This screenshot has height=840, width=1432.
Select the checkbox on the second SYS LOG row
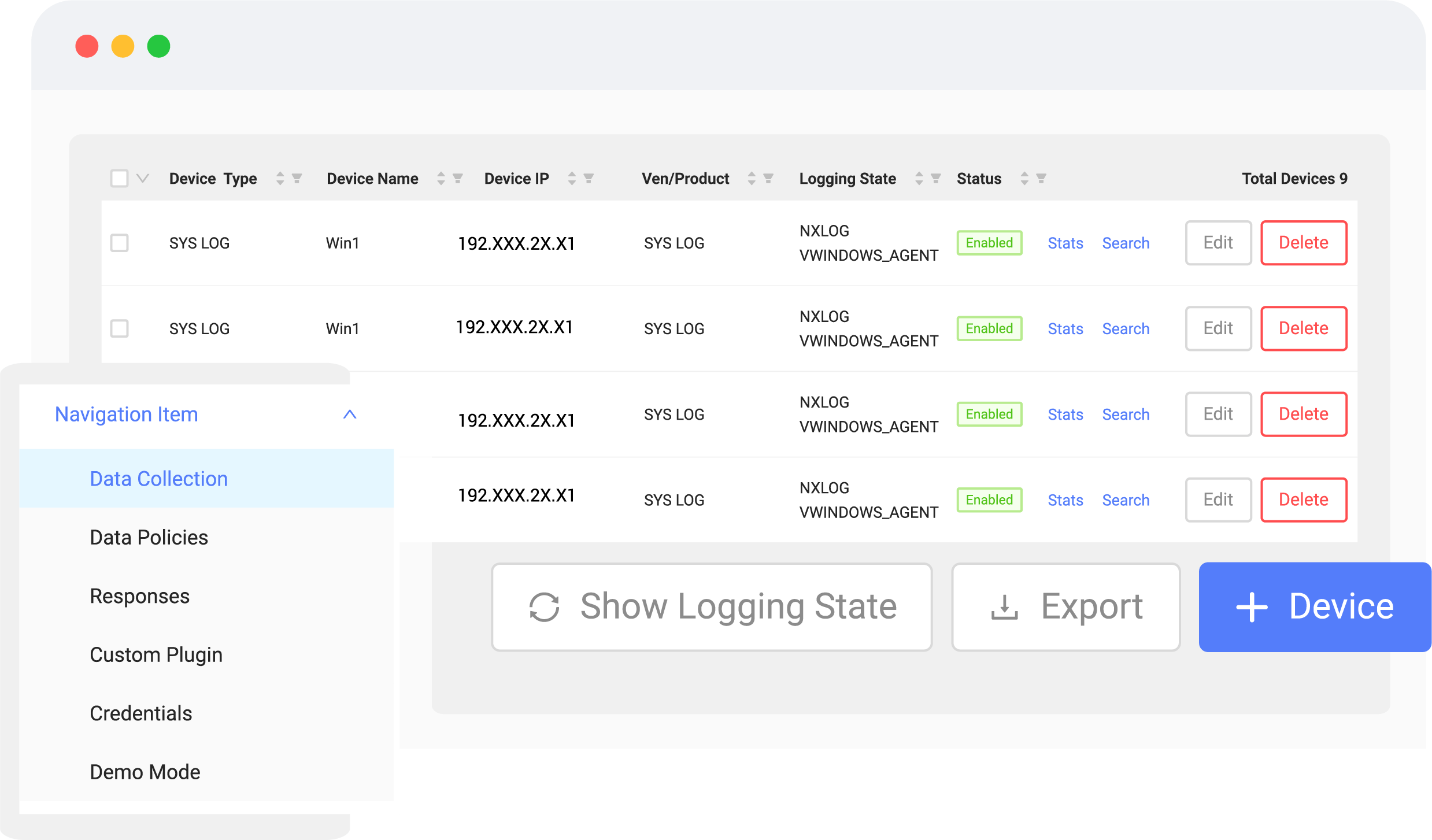click(x=120, y=328)
